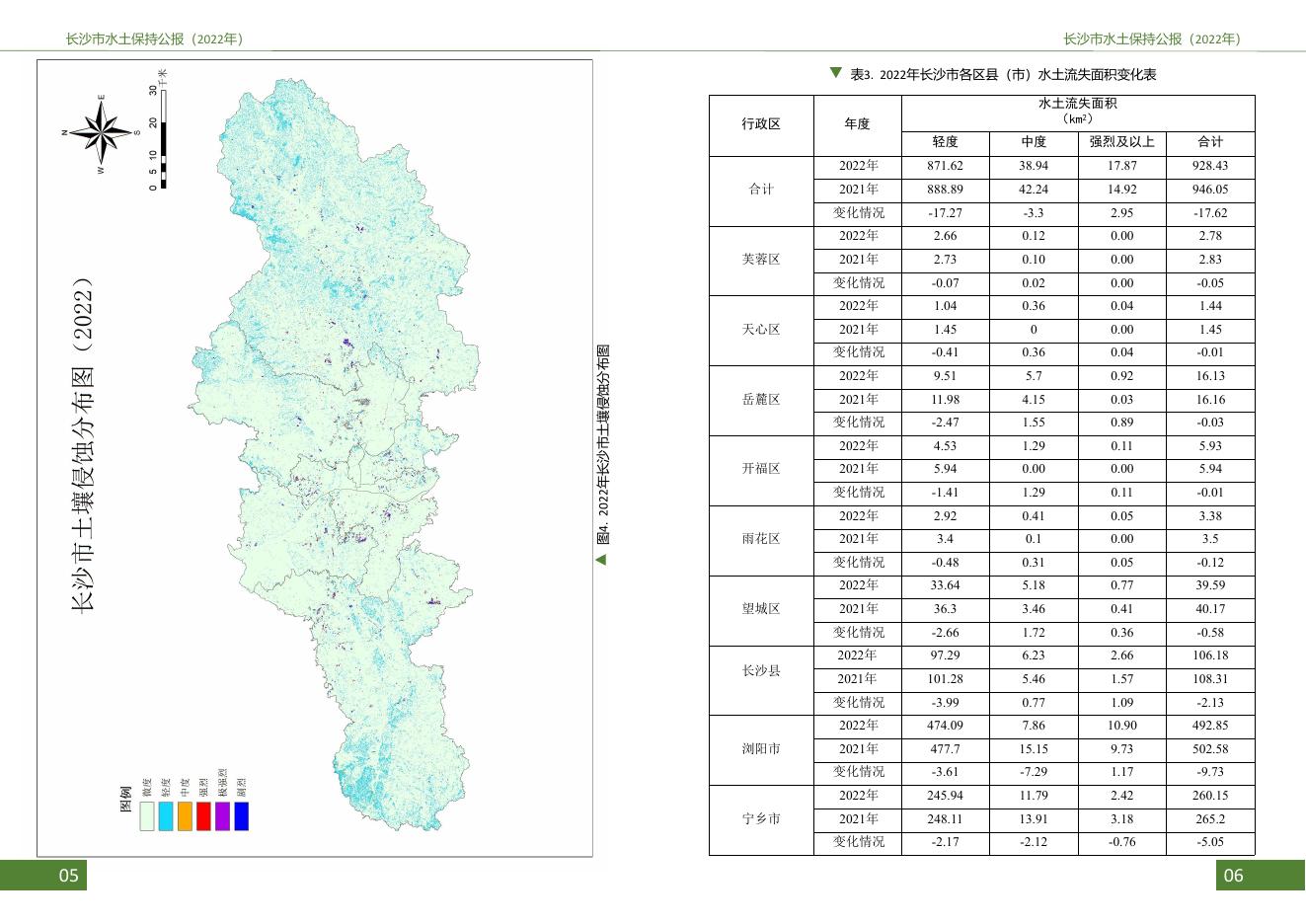Image resolution: width=1306 pixels, height=924 pixels.
Task: Select the cyan 轻度 legend swatch
Action: click(x=165, y=816)
